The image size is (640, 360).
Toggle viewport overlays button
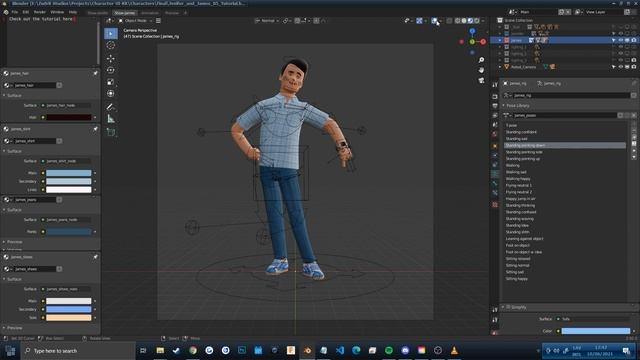434,20
